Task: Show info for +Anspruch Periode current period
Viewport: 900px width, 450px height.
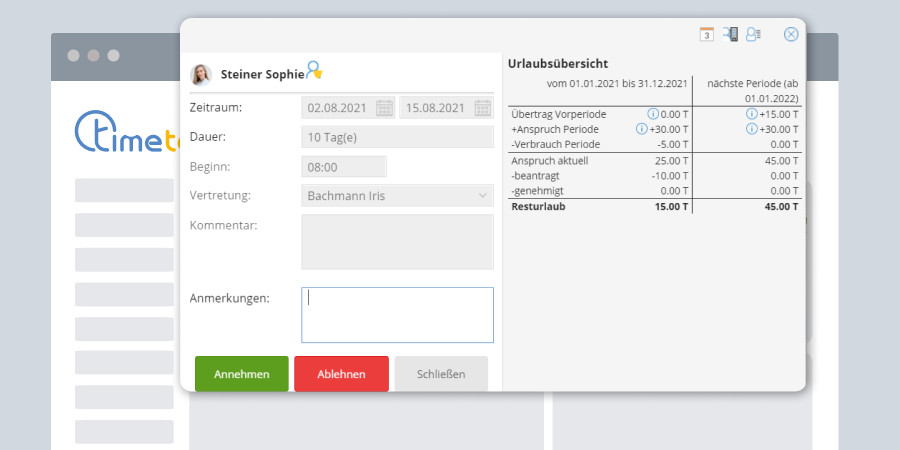Action: pos(642,129)
